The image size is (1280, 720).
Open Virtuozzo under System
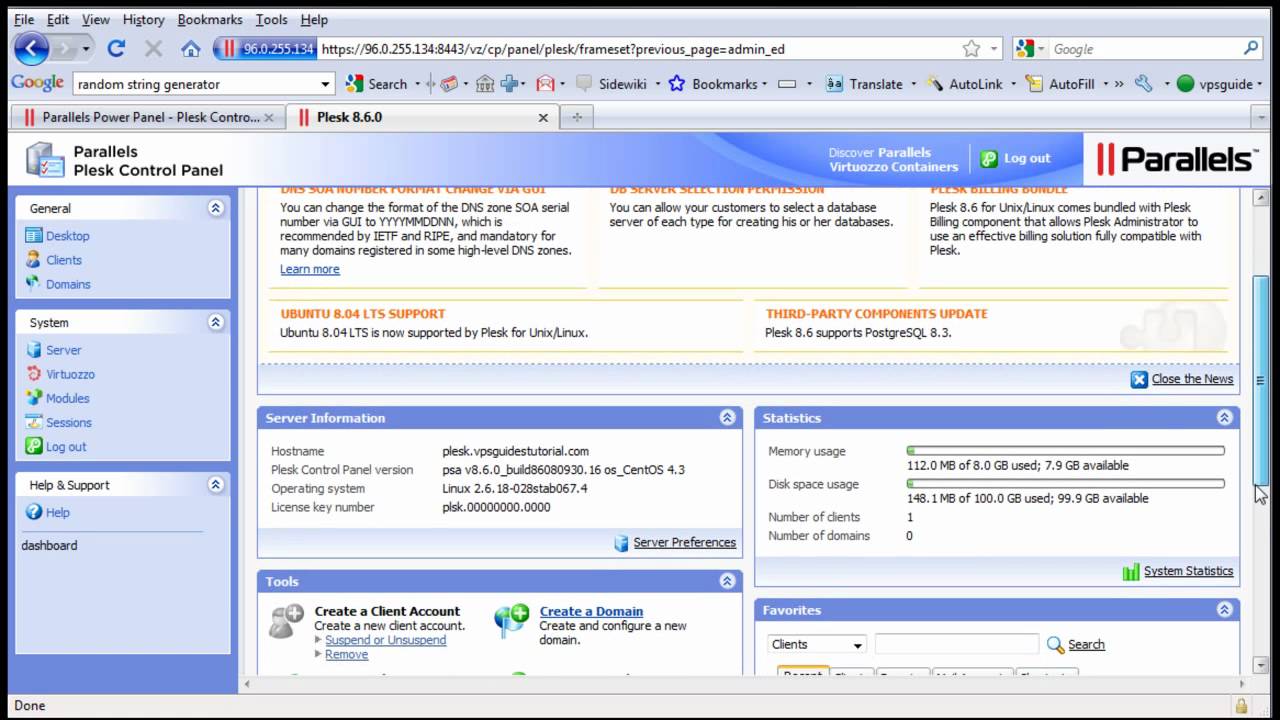click(70, 374)
